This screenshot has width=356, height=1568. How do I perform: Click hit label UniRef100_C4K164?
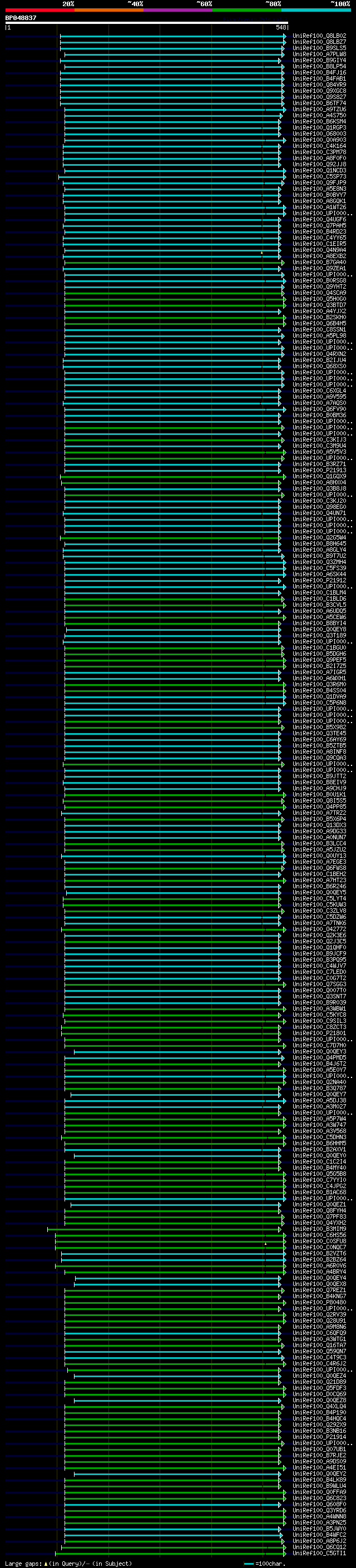click(319, 146)
